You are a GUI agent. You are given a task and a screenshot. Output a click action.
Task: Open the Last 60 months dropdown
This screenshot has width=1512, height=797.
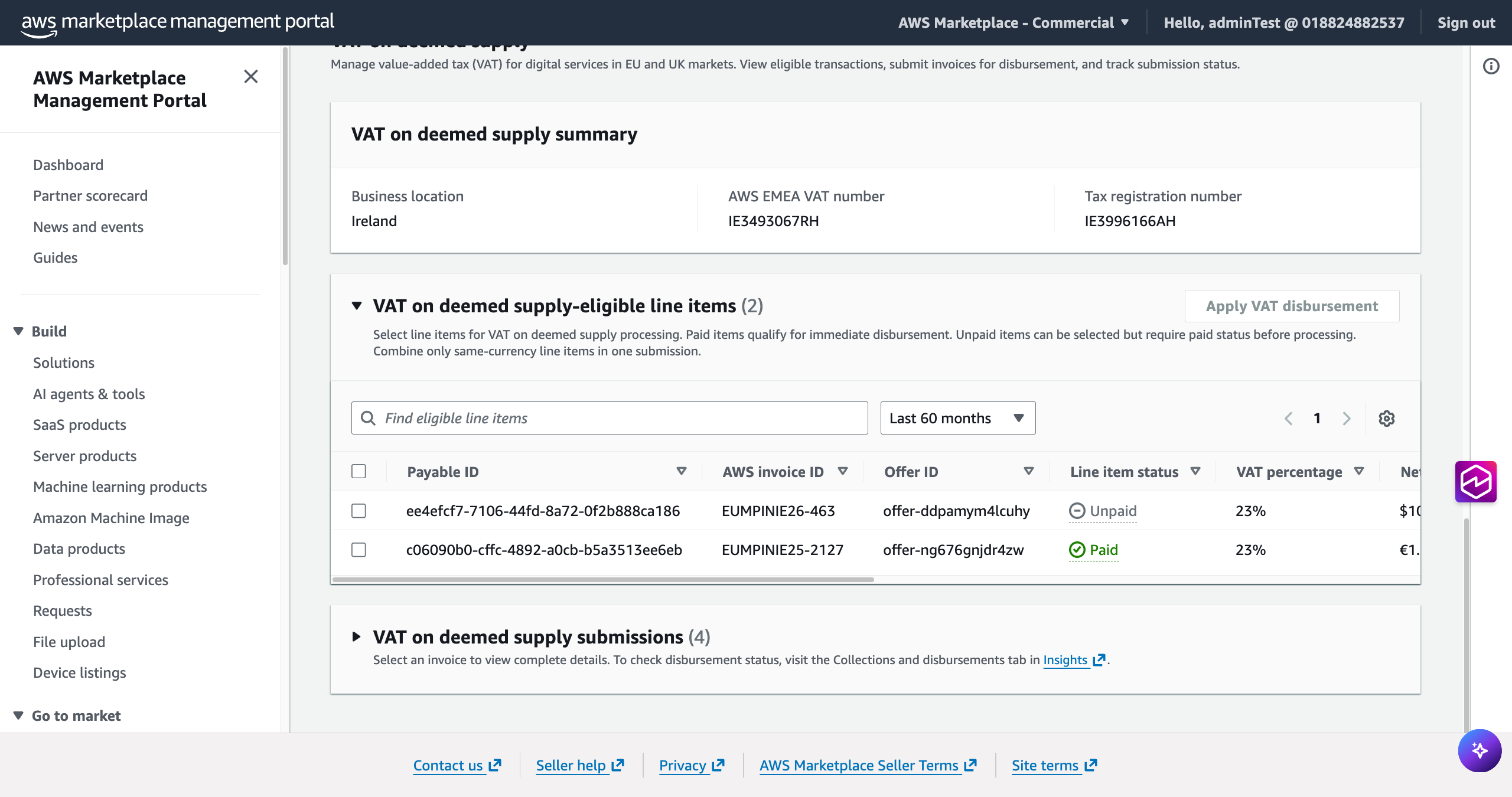pos(958,418)
